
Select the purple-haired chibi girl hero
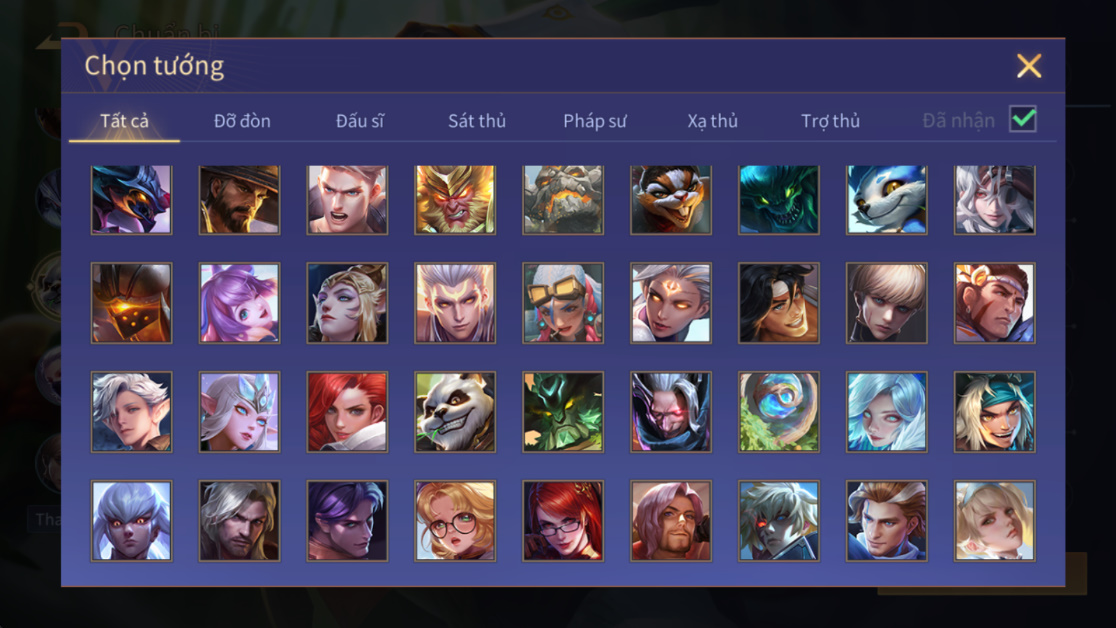(x=239, y=303)
